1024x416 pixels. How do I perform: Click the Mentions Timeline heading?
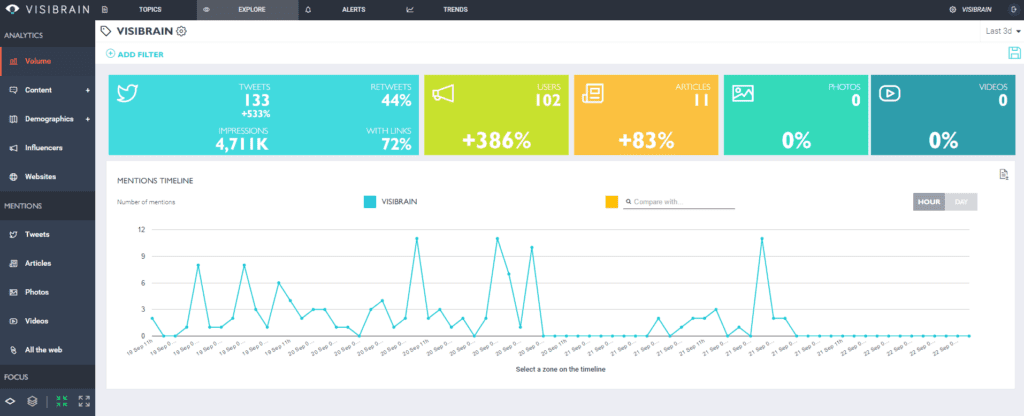tap(155, 180)
